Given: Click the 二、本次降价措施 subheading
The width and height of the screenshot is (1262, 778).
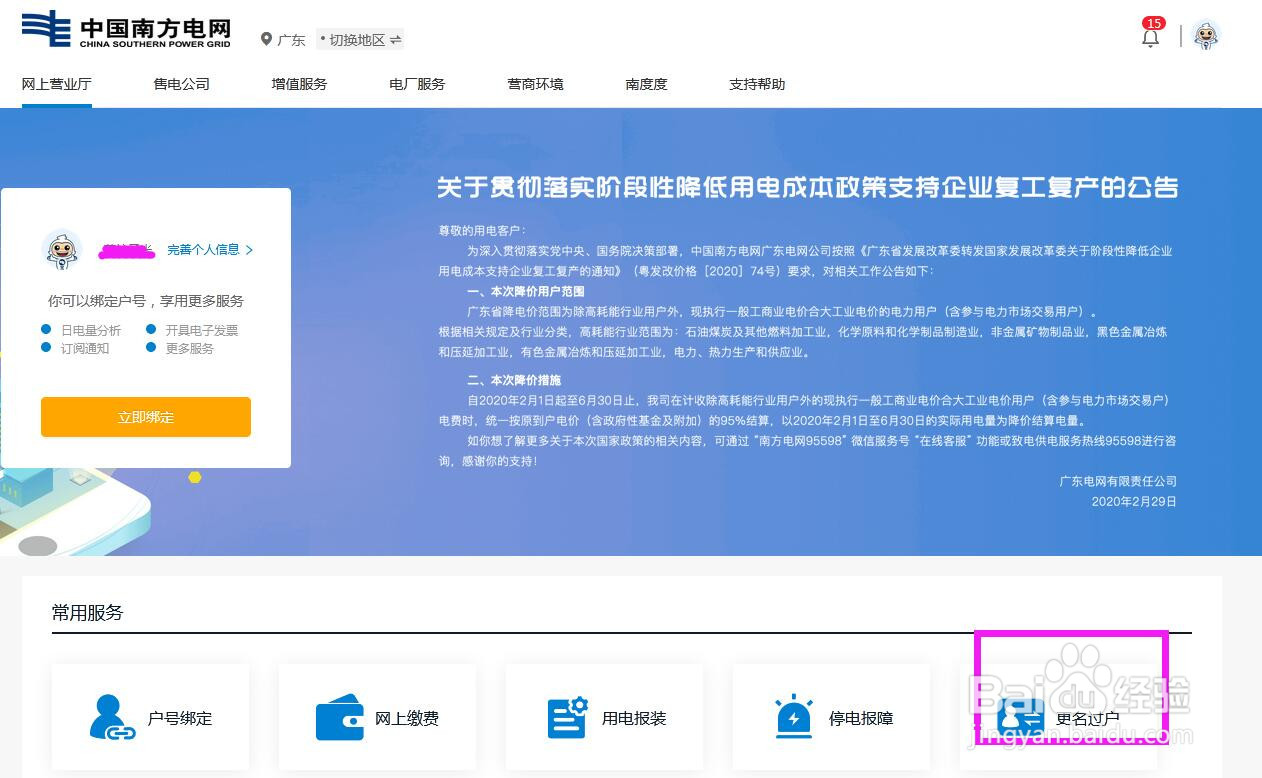Looking at the screenshot, I should tap(514, 380).
